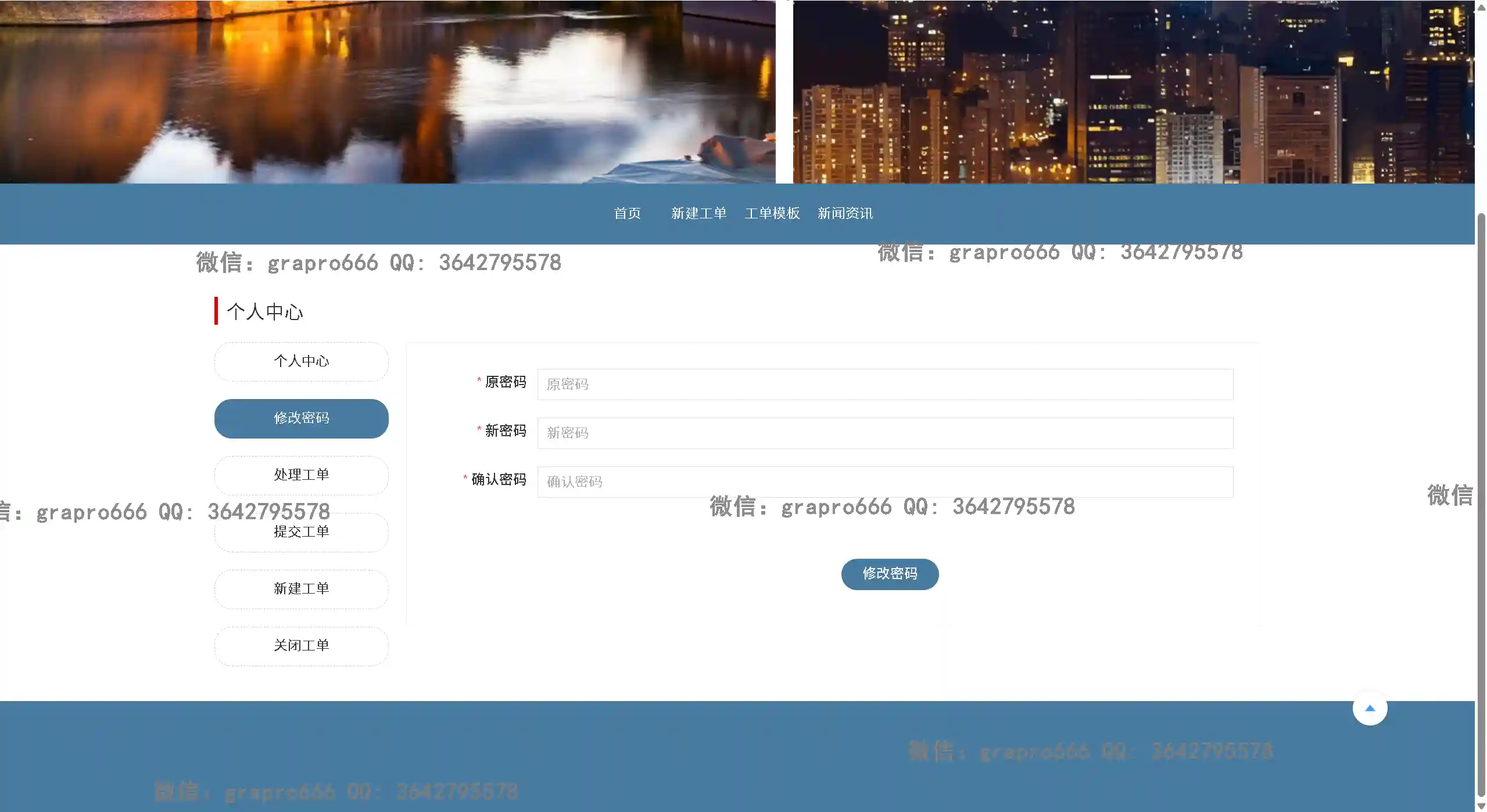Focus the 新密码 input field

884,433
